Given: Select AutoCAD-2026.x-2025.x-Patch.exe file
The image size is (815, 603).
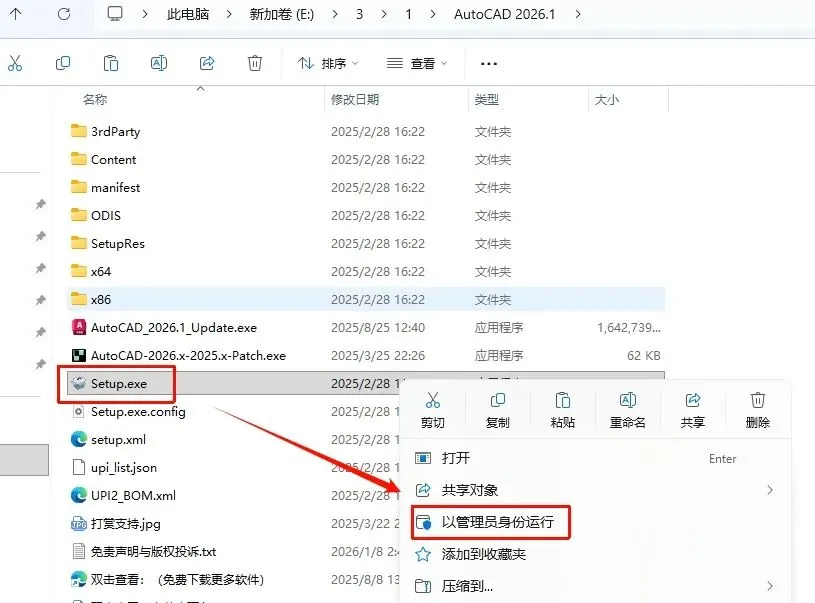Looking at the screenshot, I should pos(366,356).
